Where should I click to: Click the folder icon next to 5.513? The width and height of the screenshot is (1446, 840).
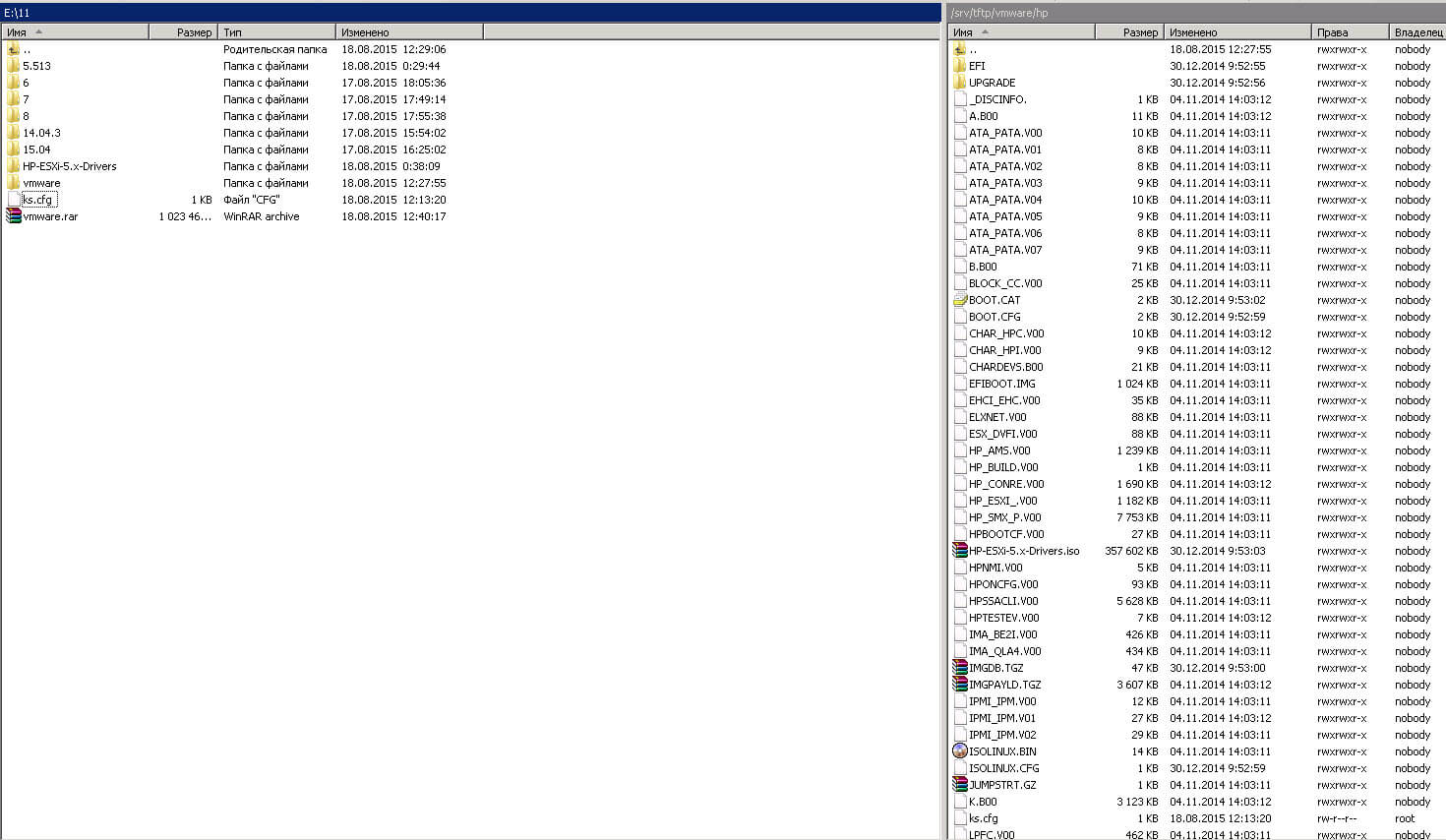(13, 66)
